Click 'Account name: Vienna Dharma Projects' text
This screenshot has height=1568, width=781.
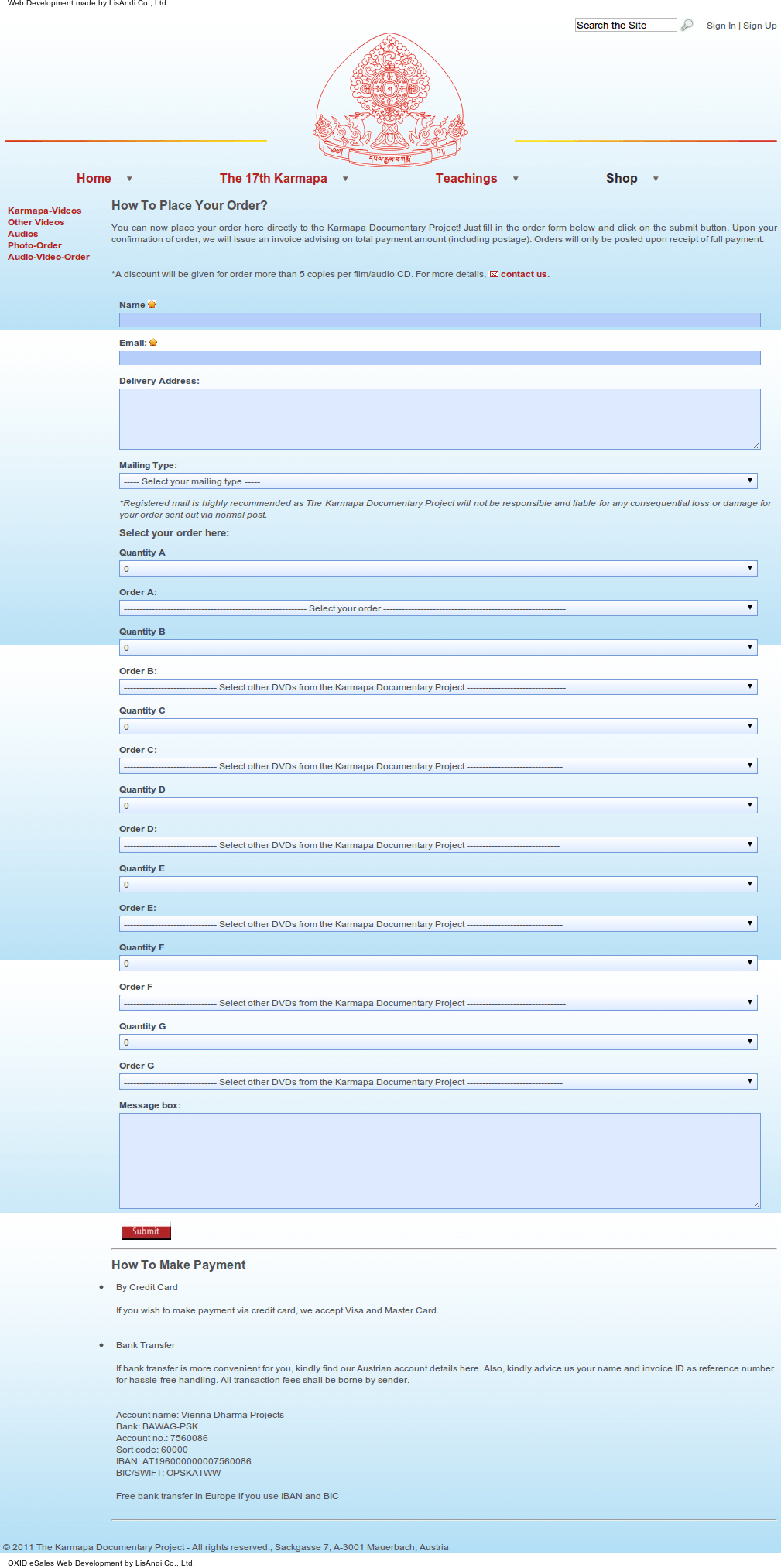[x=200, y=1415]
